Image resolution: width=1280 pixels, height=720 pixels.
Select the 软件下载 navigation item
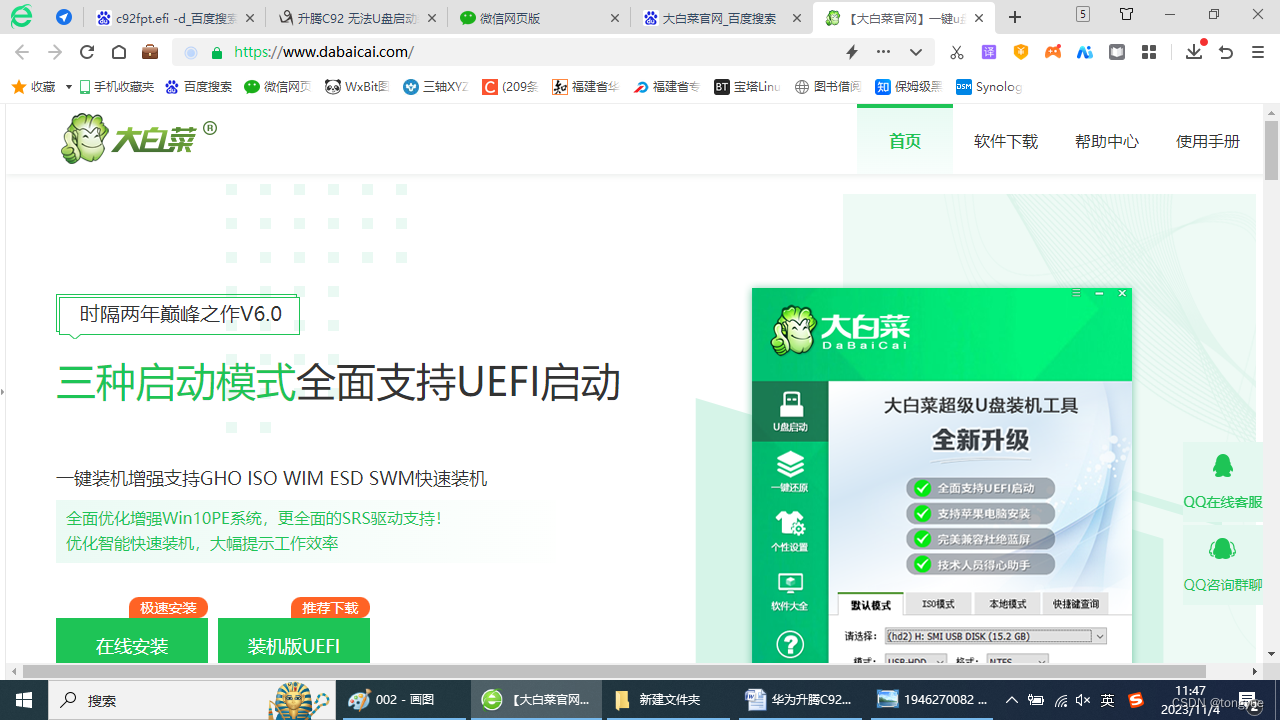tap(1006, 141)
